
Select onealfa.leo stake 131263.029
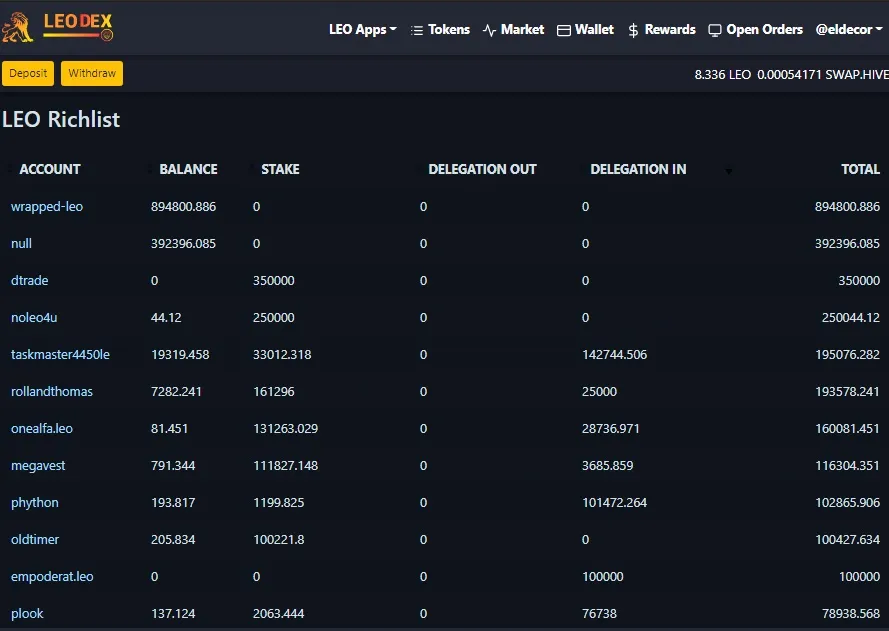[285, 428]
